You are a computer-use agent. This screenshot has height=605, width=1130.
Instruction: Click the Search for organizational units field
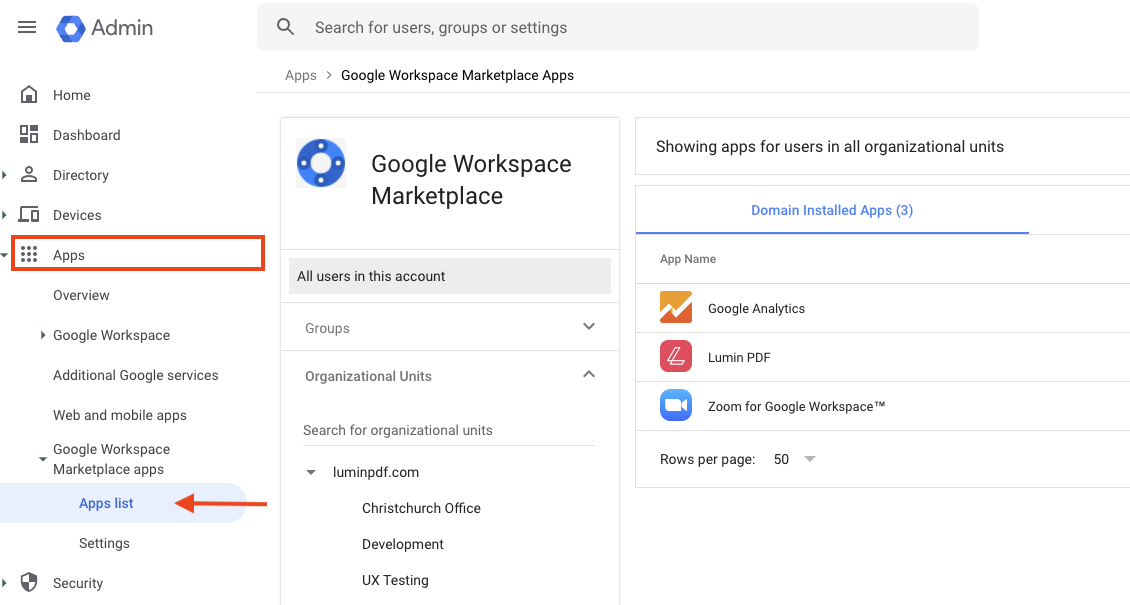(449, 430)
